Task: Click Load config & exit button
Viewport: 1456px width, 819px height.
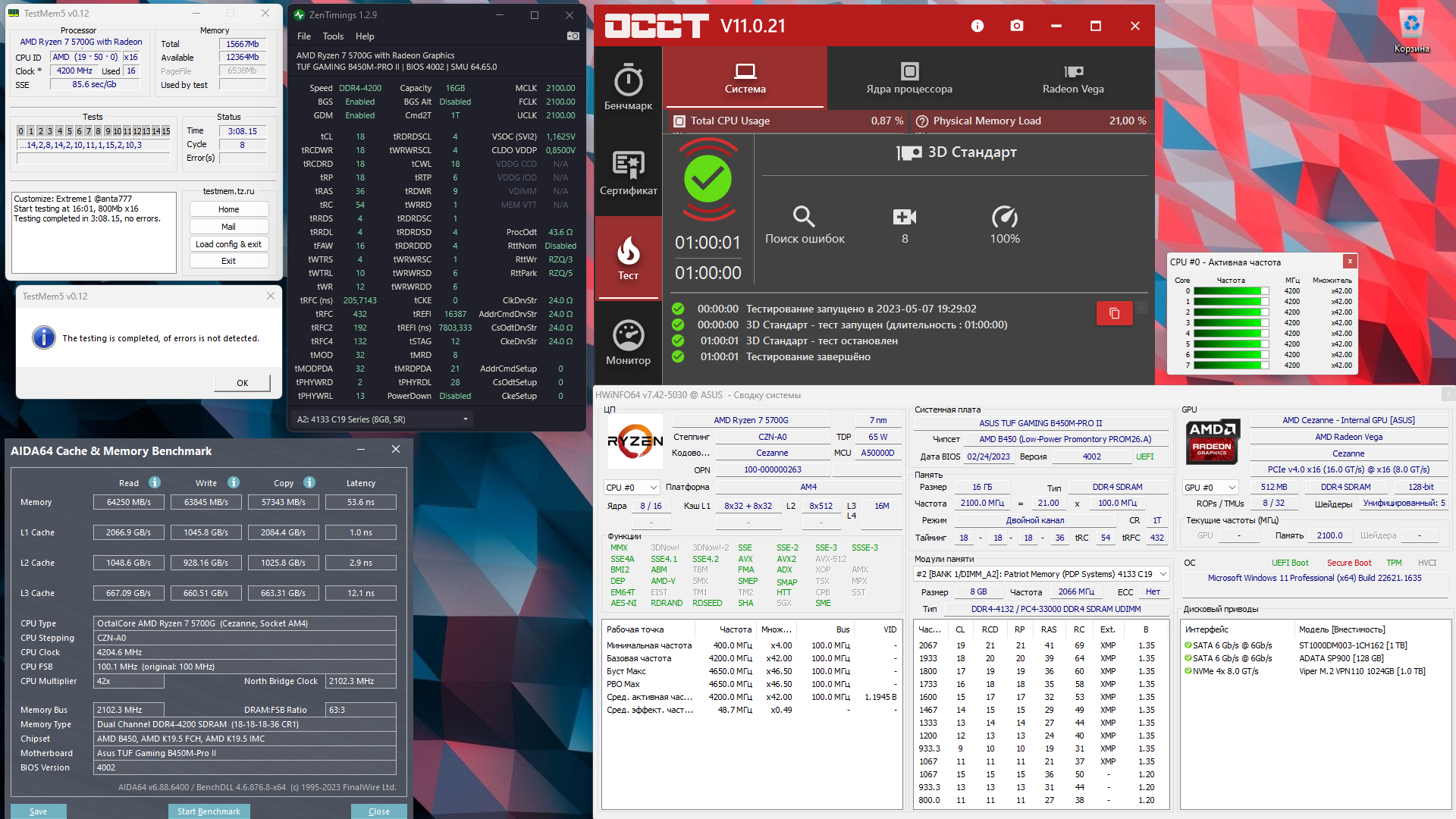Action: pos(228,244)
